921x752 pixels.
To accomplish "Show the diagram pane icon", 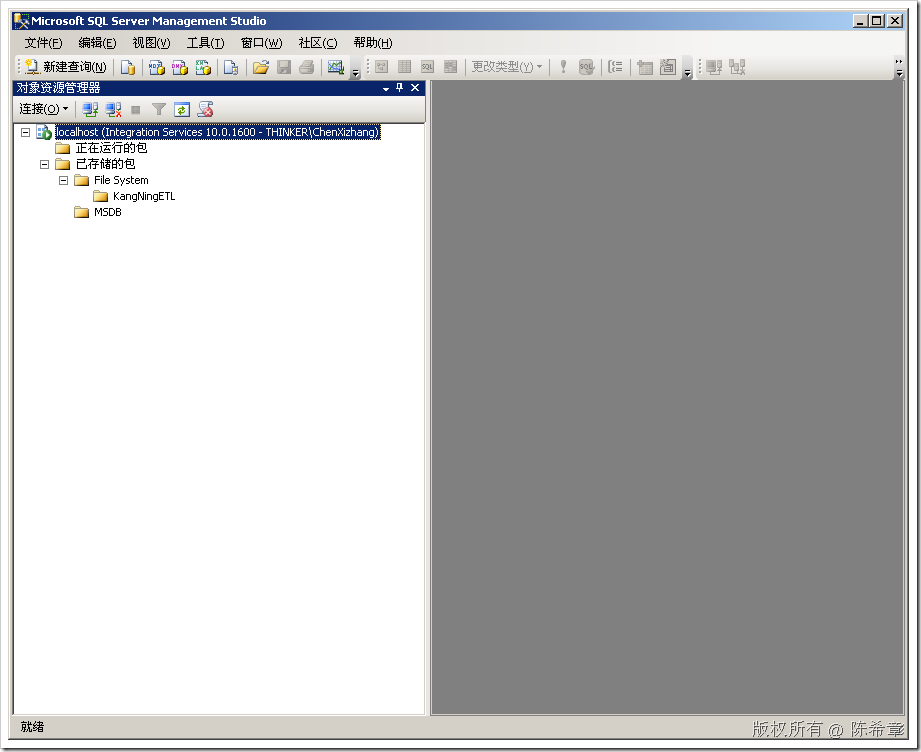I will 382,67.
